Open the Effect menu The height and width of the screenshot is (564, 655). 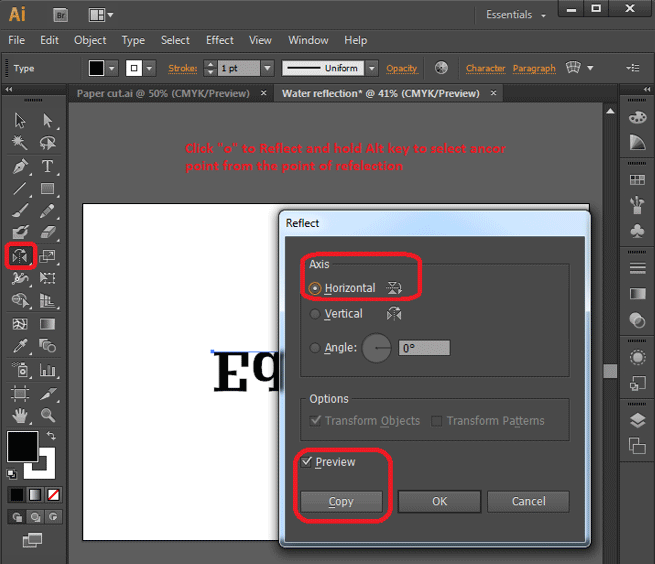pos(220,40)
